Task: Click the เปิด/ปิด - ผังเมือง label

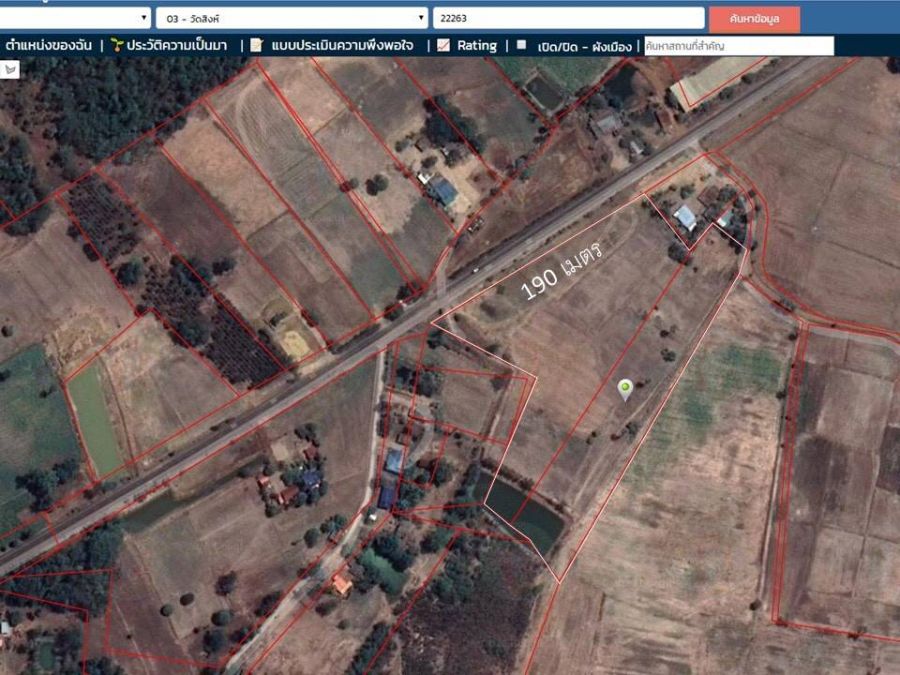Action: (x=584, y=46)
